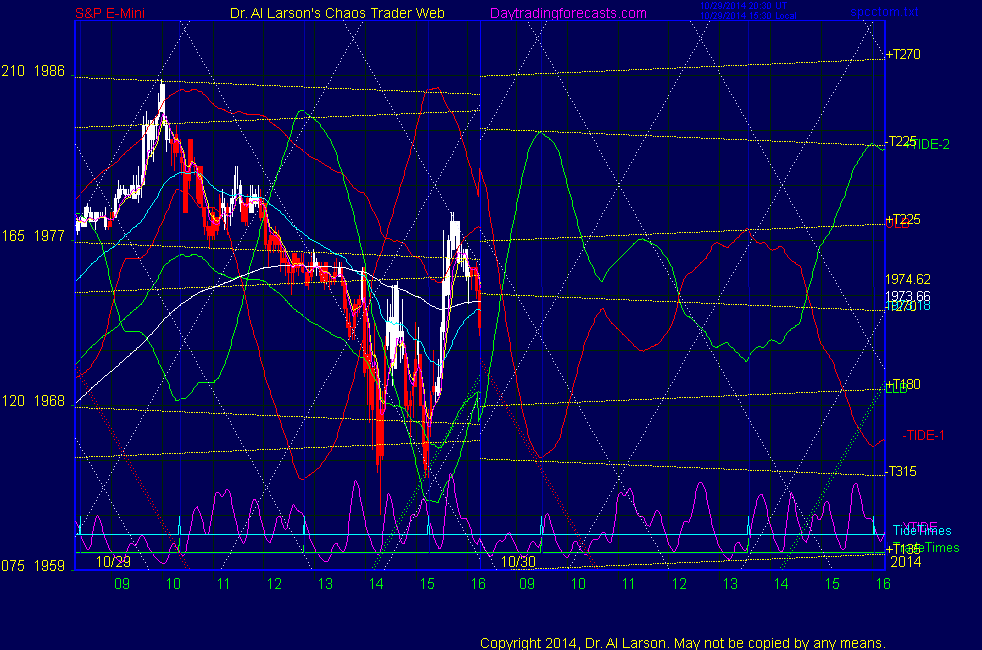Image resolution: width=982 pixels, height=650 pixels.
Task: Click the 1974.62 price readout
Action: click(907, 280)
